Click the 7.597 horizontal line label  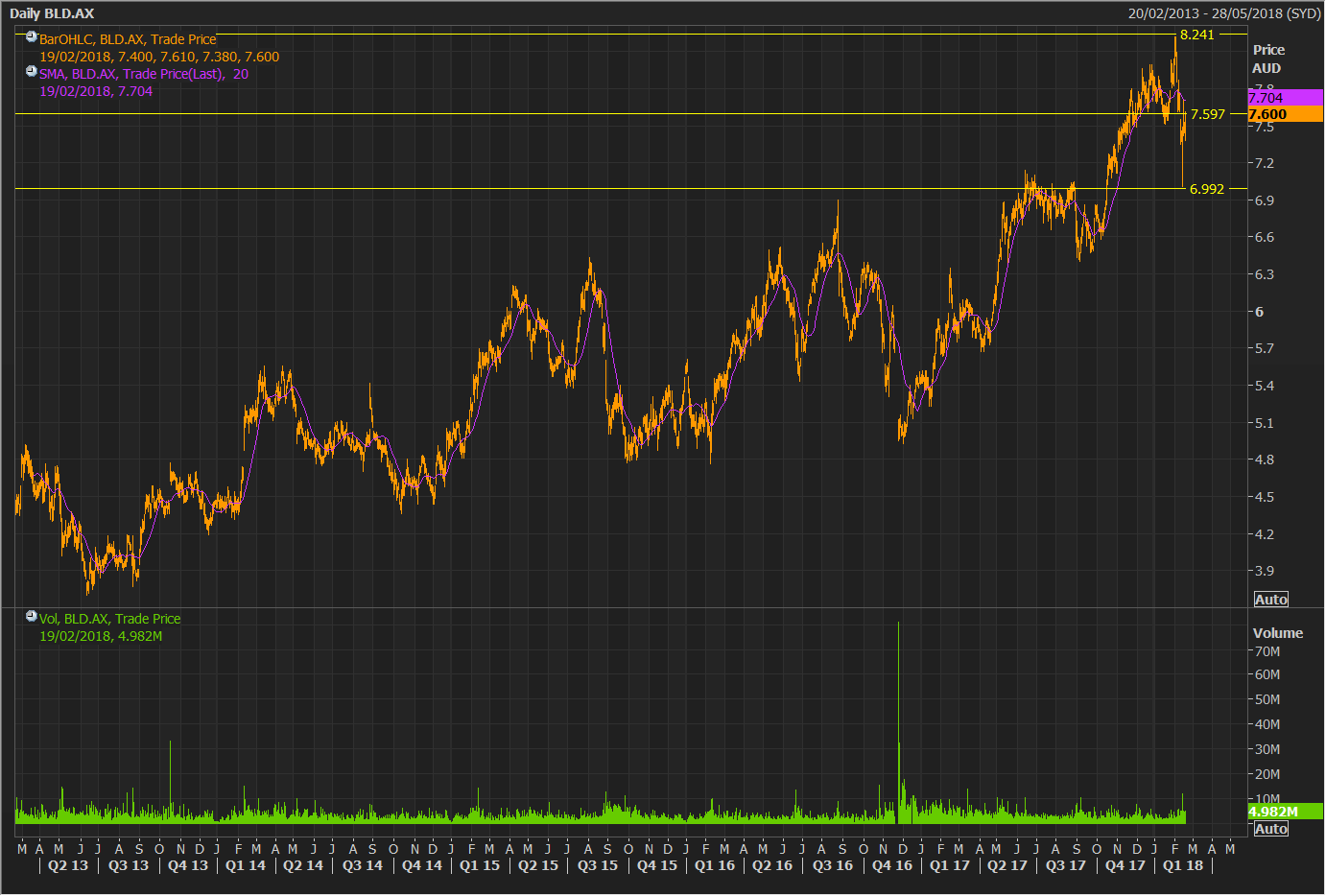(x=1208, y=114)
